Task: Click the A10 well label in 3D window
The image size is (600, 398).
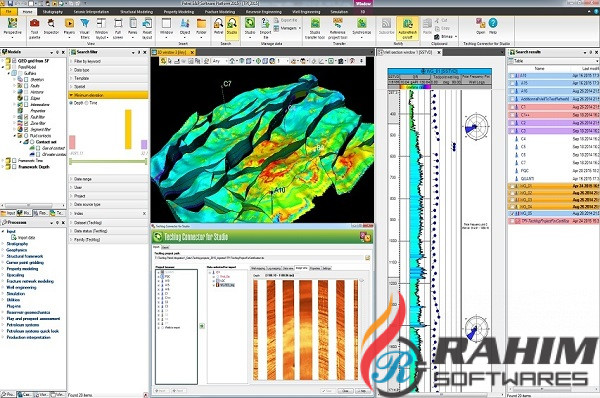Action: [280, 190]
